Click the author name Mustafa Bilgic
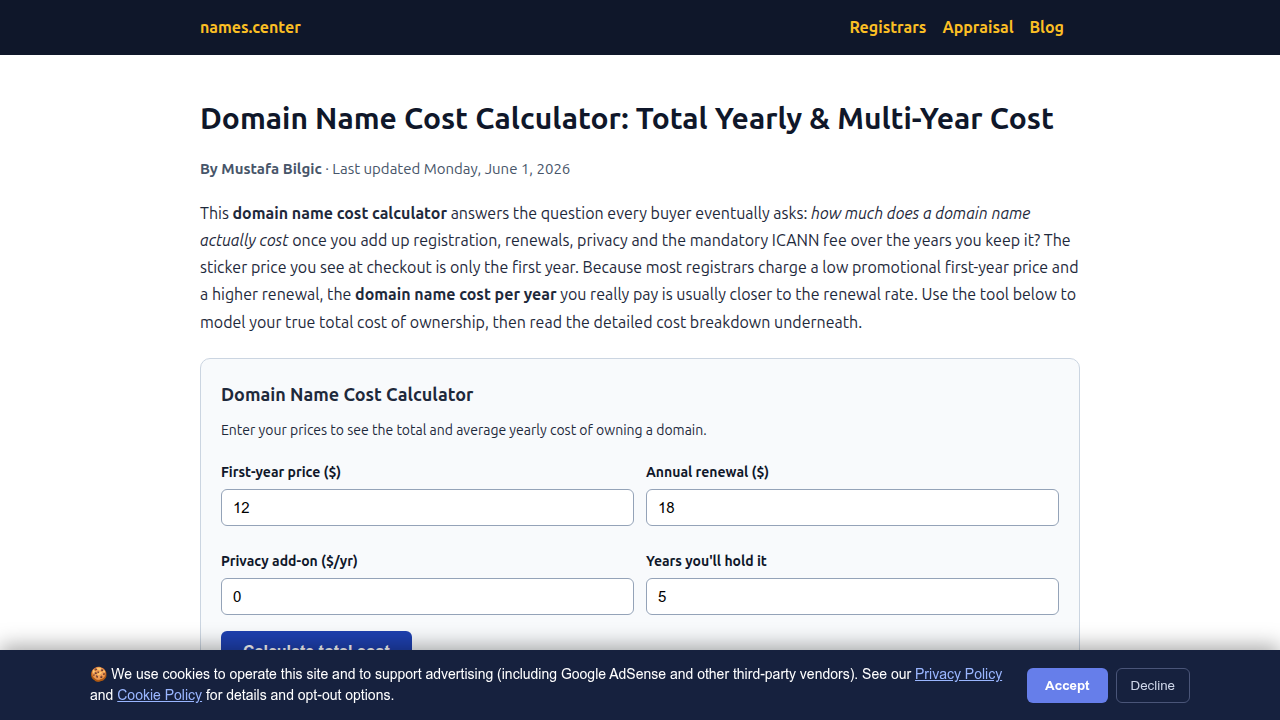The image size is (1280, 720). [x=271, y=169]
